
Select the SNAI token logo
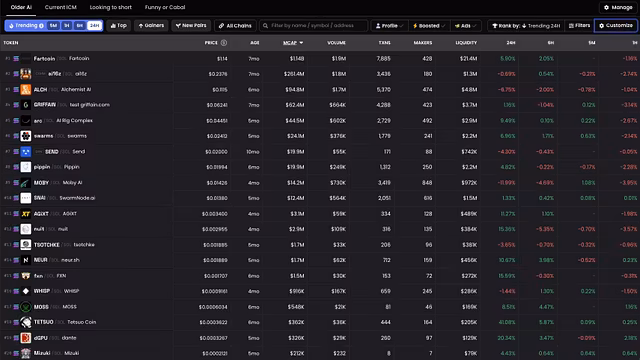(x=26, y=198)
